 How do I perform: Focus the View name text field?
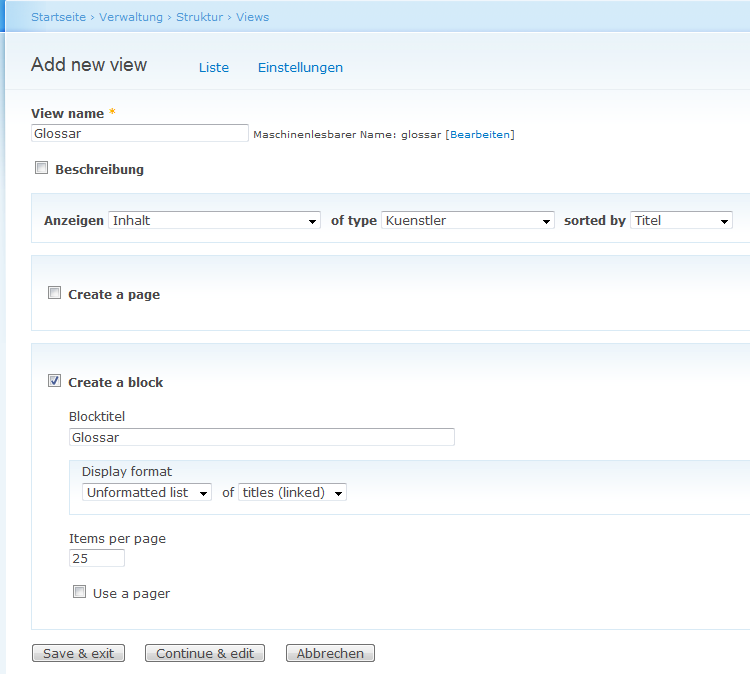pyautogui.click(x=140, y=133)
